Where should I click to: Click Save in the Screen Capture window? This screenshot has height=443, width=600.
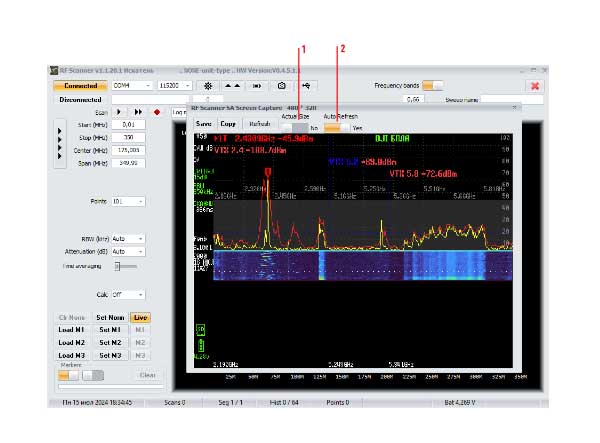[203, 124]
